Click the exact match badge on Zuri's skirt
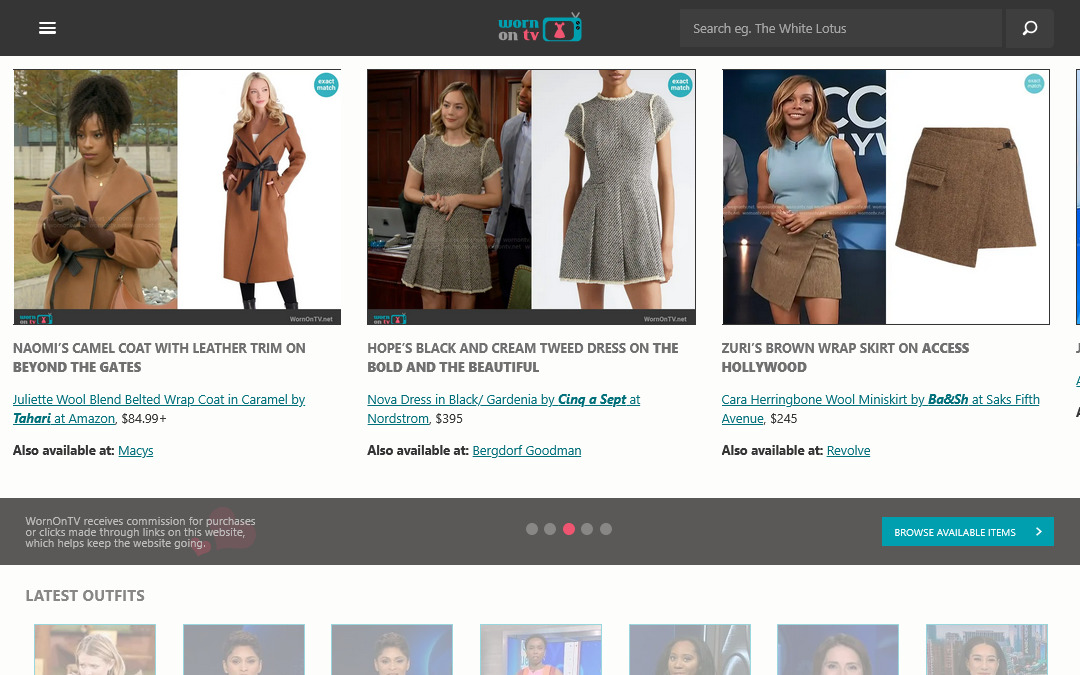The height and width of the screenshot is (675, 1080). (1034, 84)
